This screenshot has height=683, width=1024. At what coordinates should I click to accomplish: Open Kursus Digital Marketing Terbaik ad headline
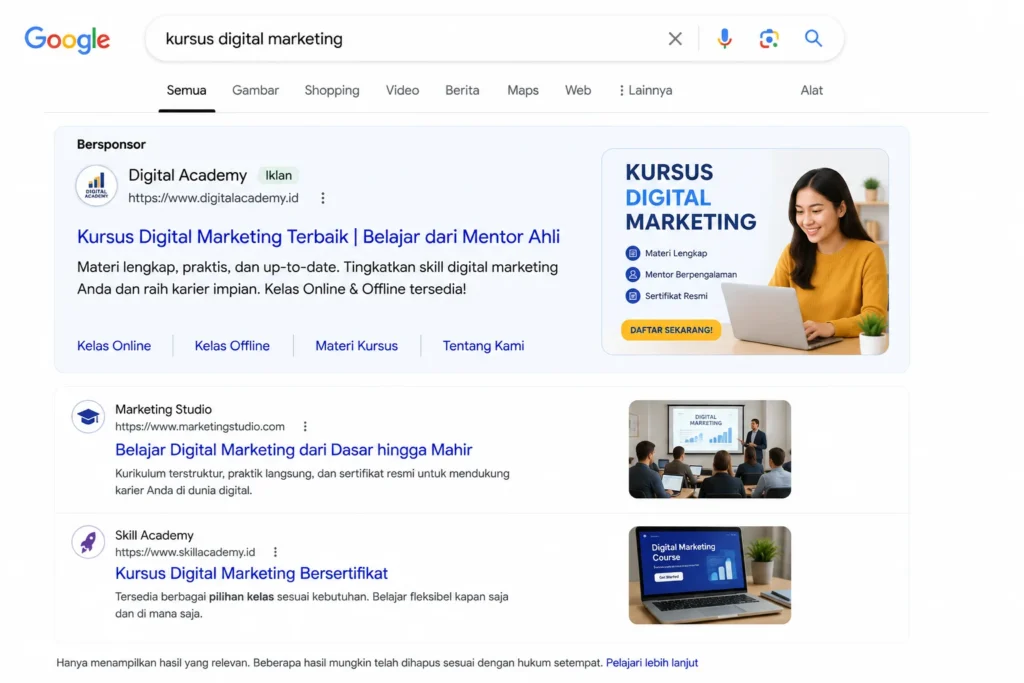tap(318, 236)
